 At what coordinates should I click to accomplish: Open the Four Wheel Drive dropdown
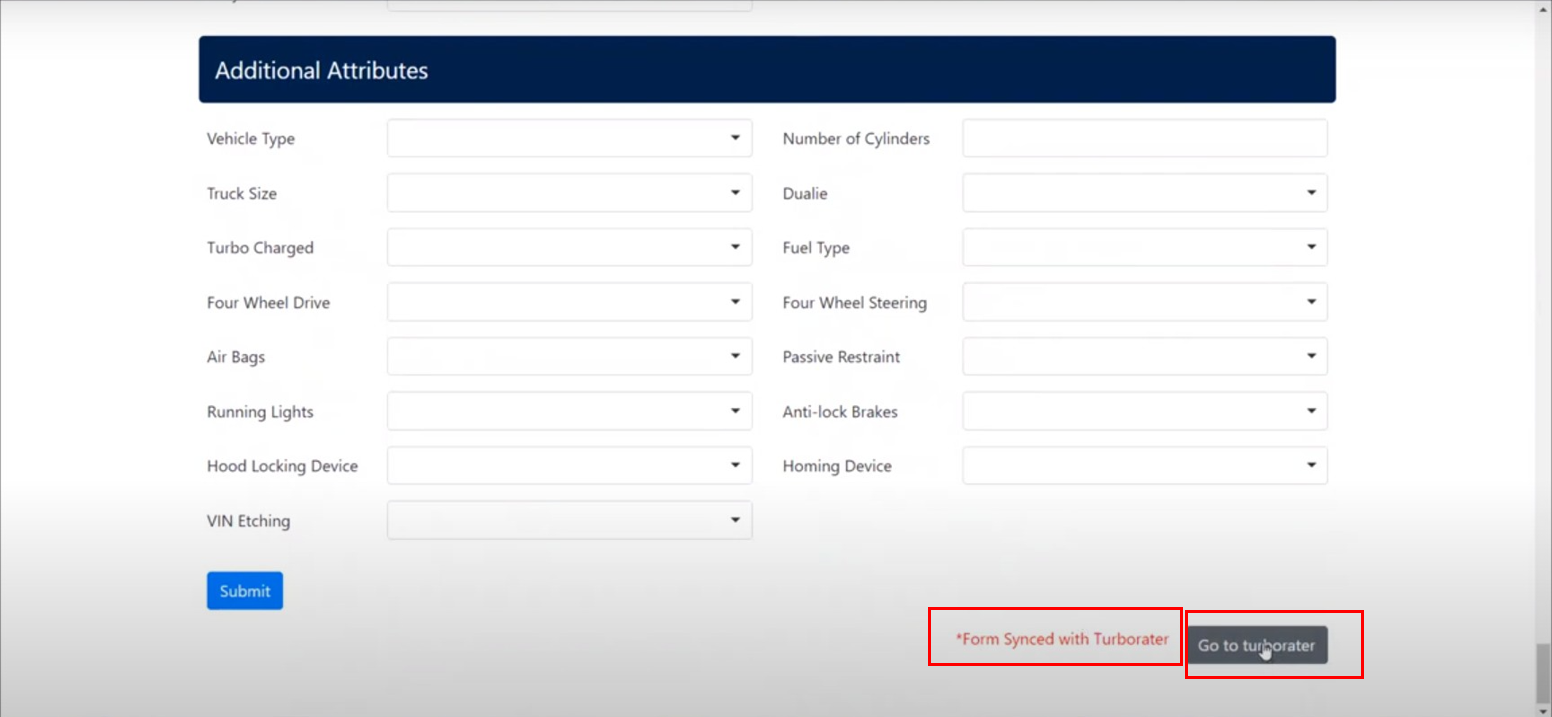click(x=569, y=302)
